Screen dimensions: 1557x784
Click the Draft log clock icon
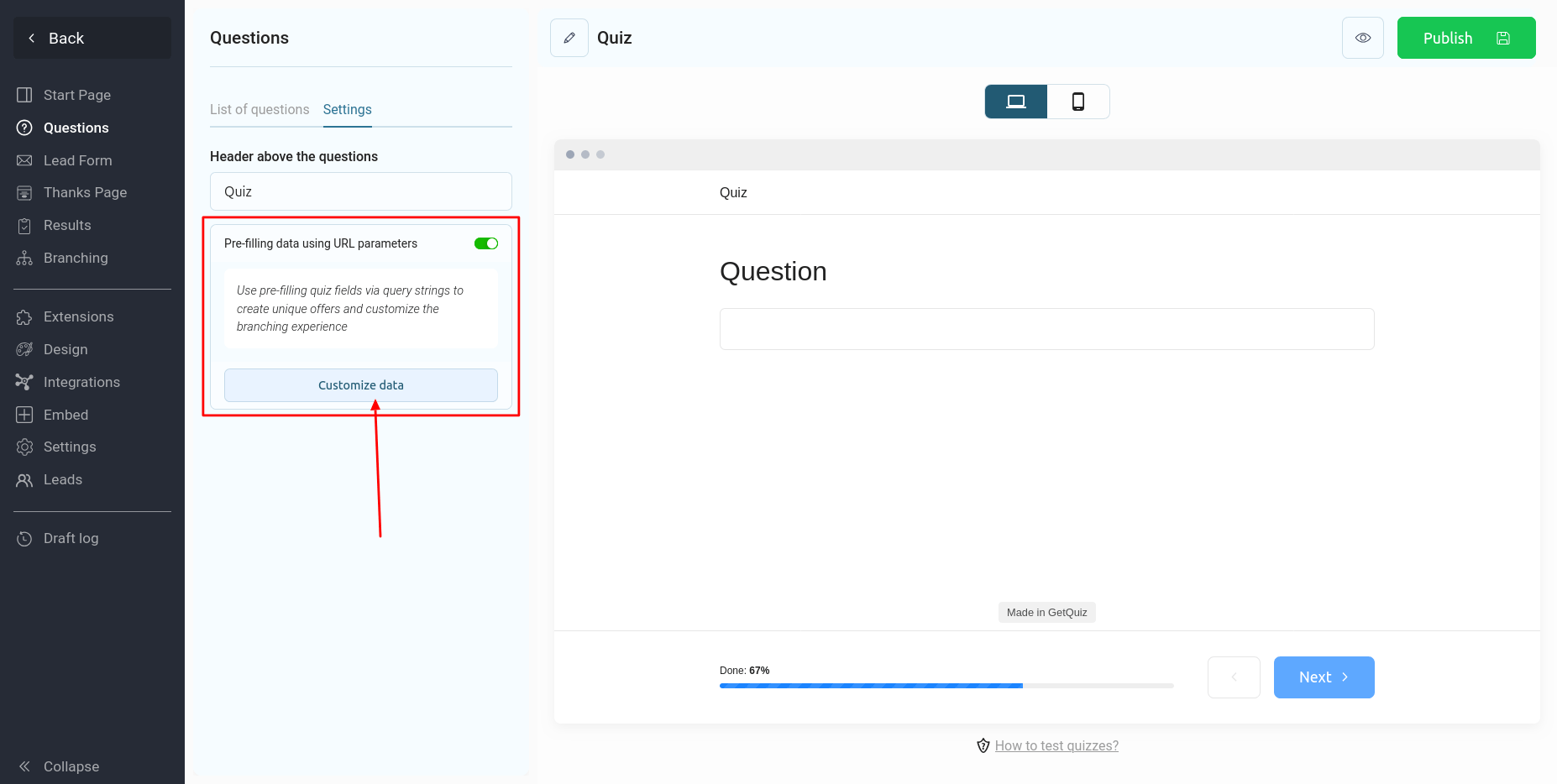(25, 538)
